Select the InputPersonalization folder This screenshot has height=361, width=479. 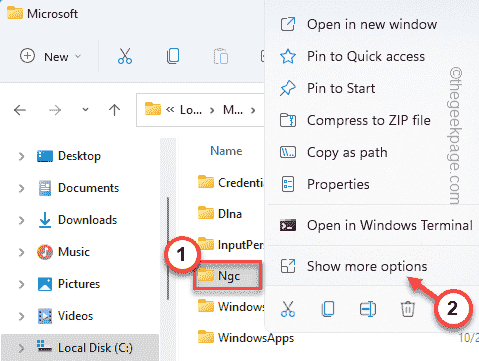231,245
